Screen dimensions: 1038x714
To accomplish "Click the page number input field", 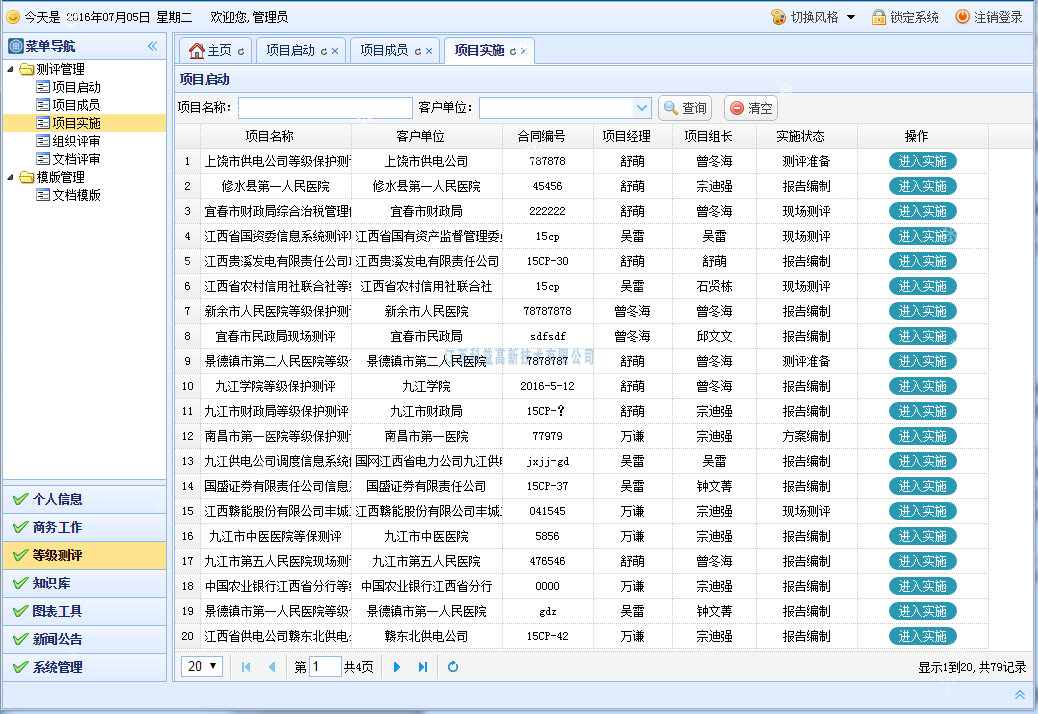I will [326, 667].
